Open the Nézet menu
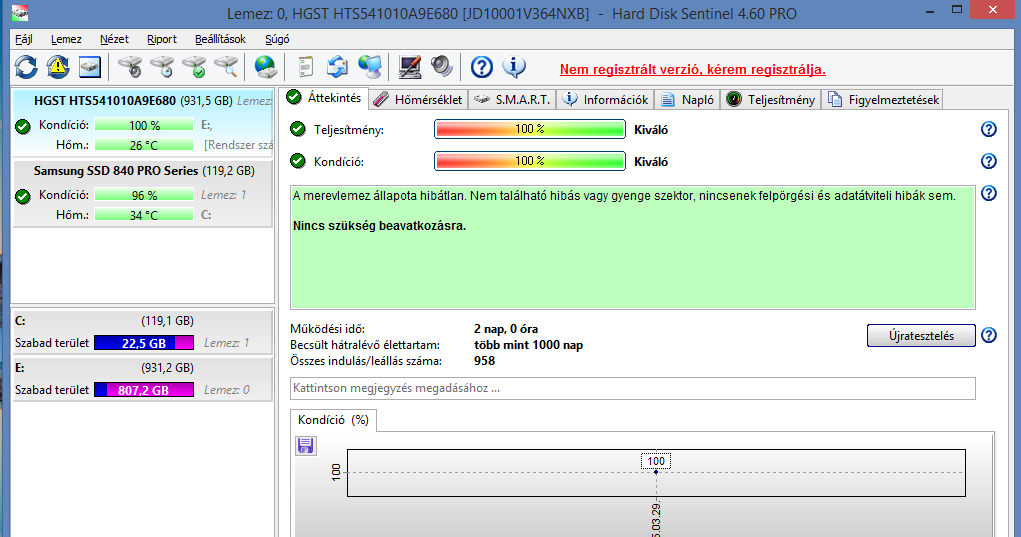Viewport: 1021px width, 537px height. 114,39
